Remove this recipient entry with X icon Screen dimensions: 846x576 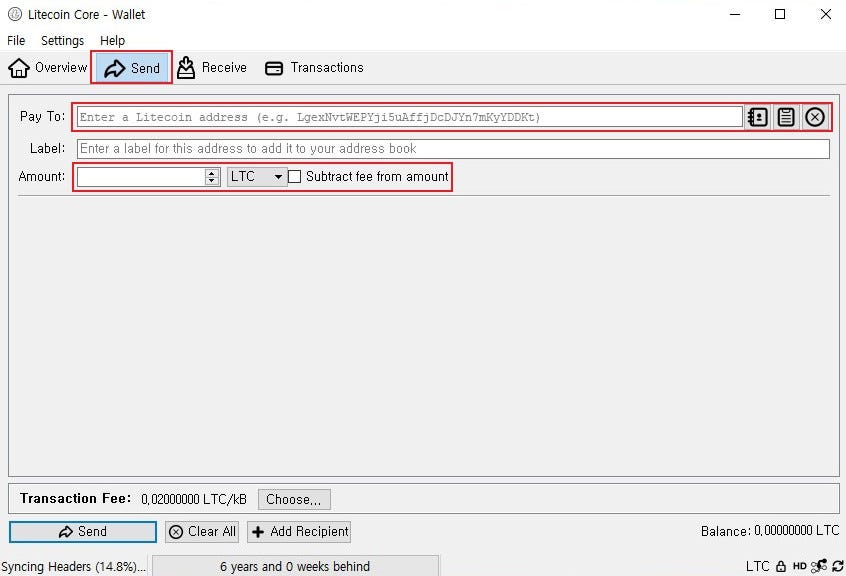pyautogui.click(x=815, y=117)
